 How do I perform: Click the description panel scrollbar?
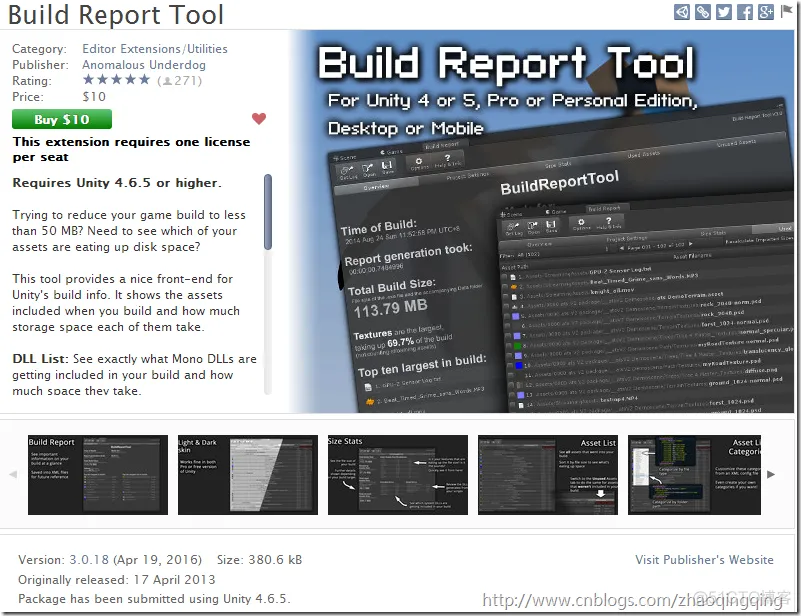pyautogui.click(x=268, y=212)
